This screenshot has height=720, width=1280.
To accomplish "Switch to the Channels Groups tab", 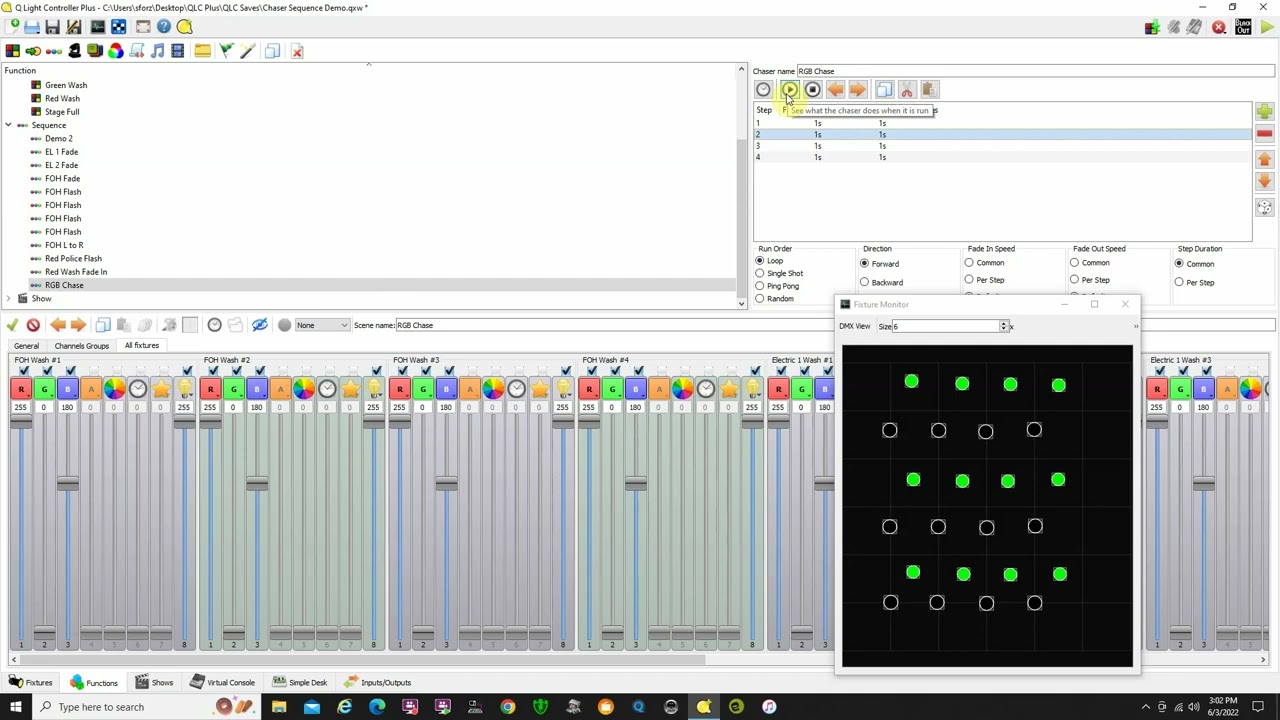I will tap(82, 346).
